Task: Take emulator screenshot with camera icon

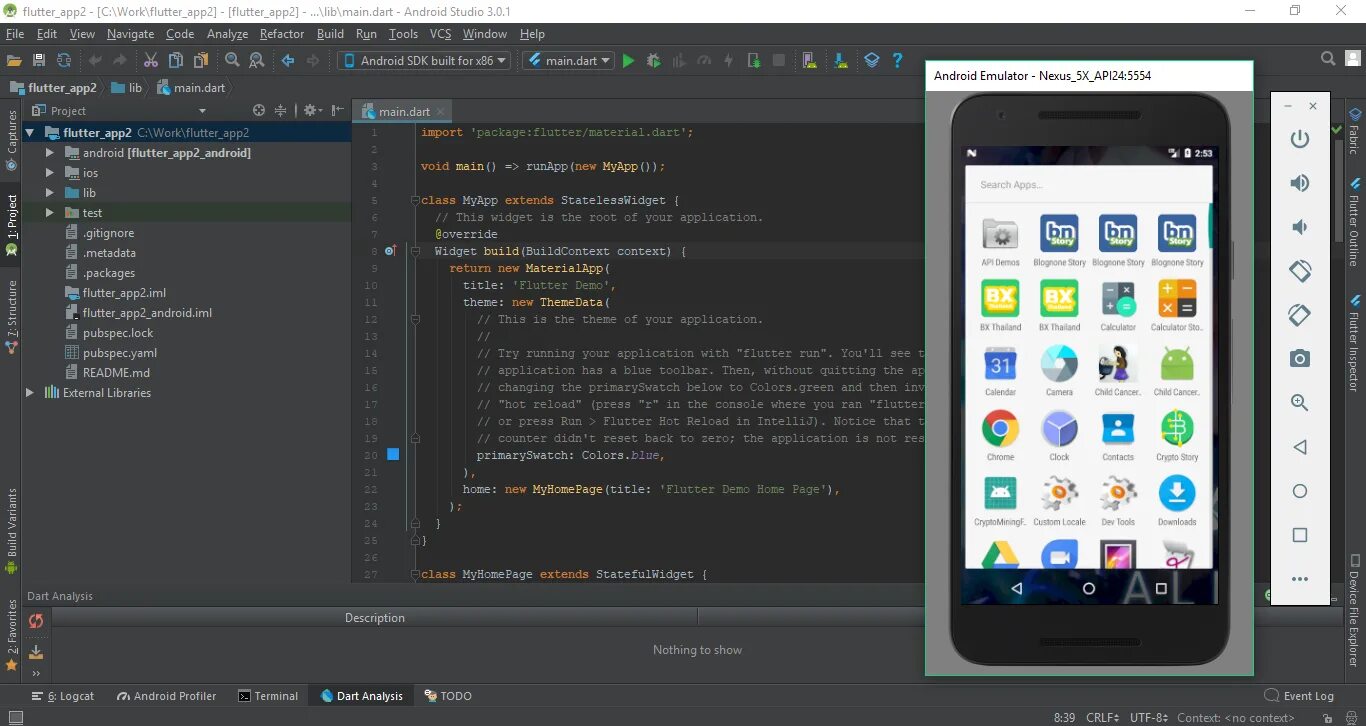Action: click(1300, 358)
